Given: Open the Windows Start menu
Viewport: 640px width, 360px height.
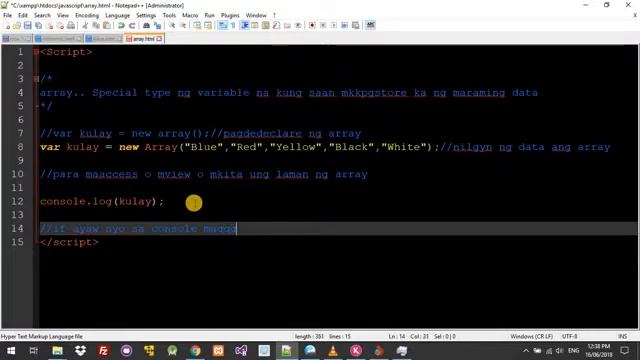Looking at the screenshot, I should (11, 351).
